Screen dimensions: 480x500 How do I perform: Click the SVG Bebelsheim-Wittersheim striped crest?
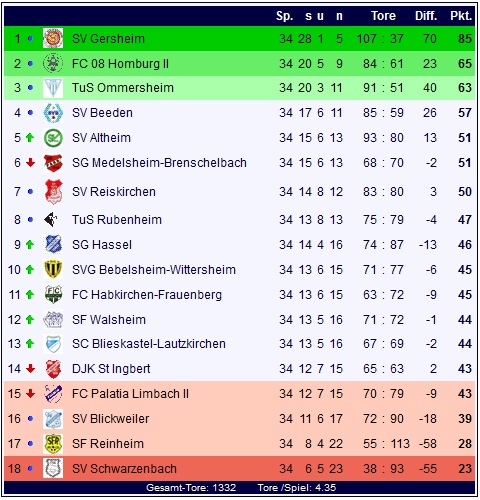click(53, 269)
